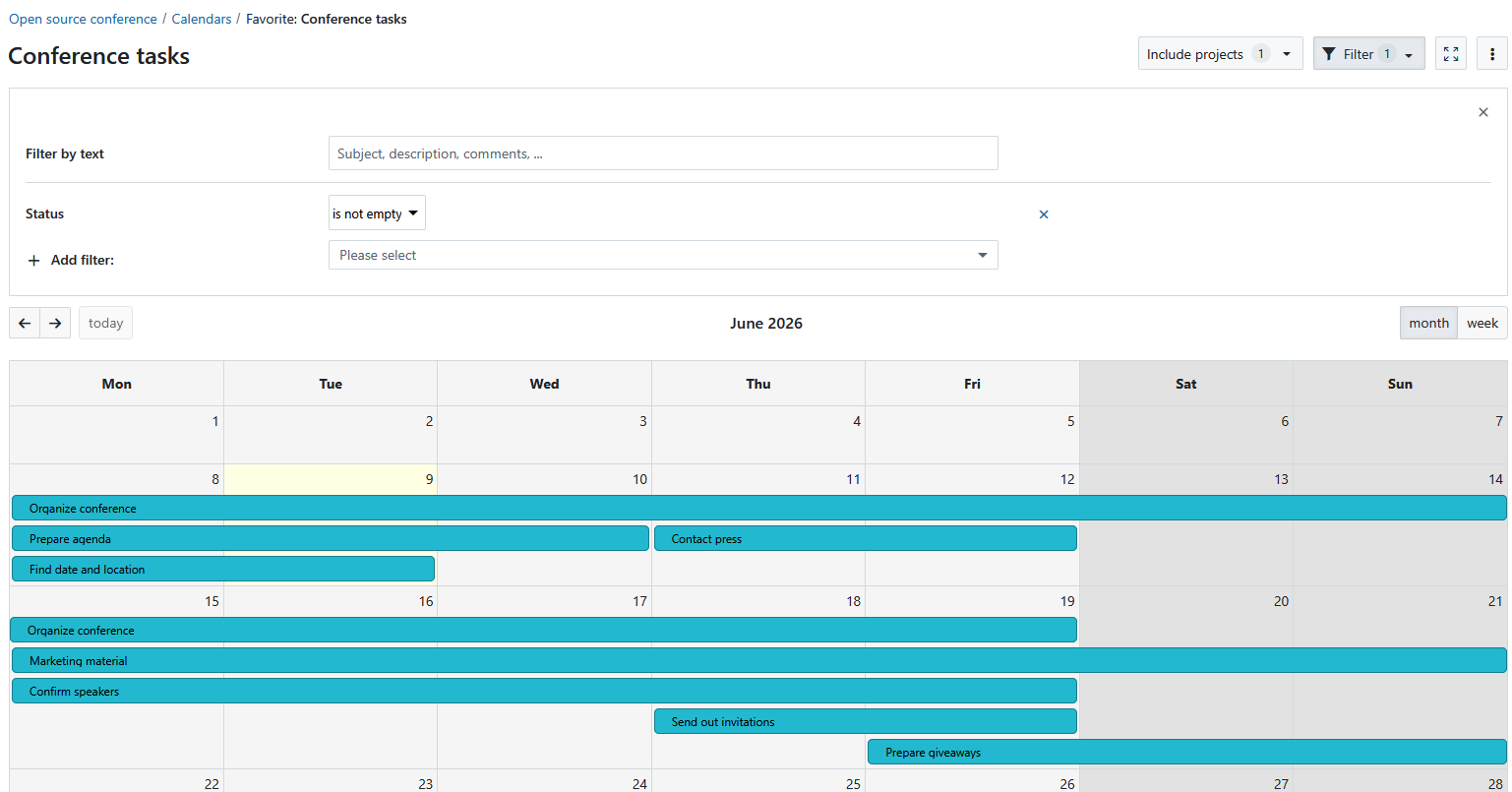Open 'Organize conference' event in June 8 week

pos(758,508)
